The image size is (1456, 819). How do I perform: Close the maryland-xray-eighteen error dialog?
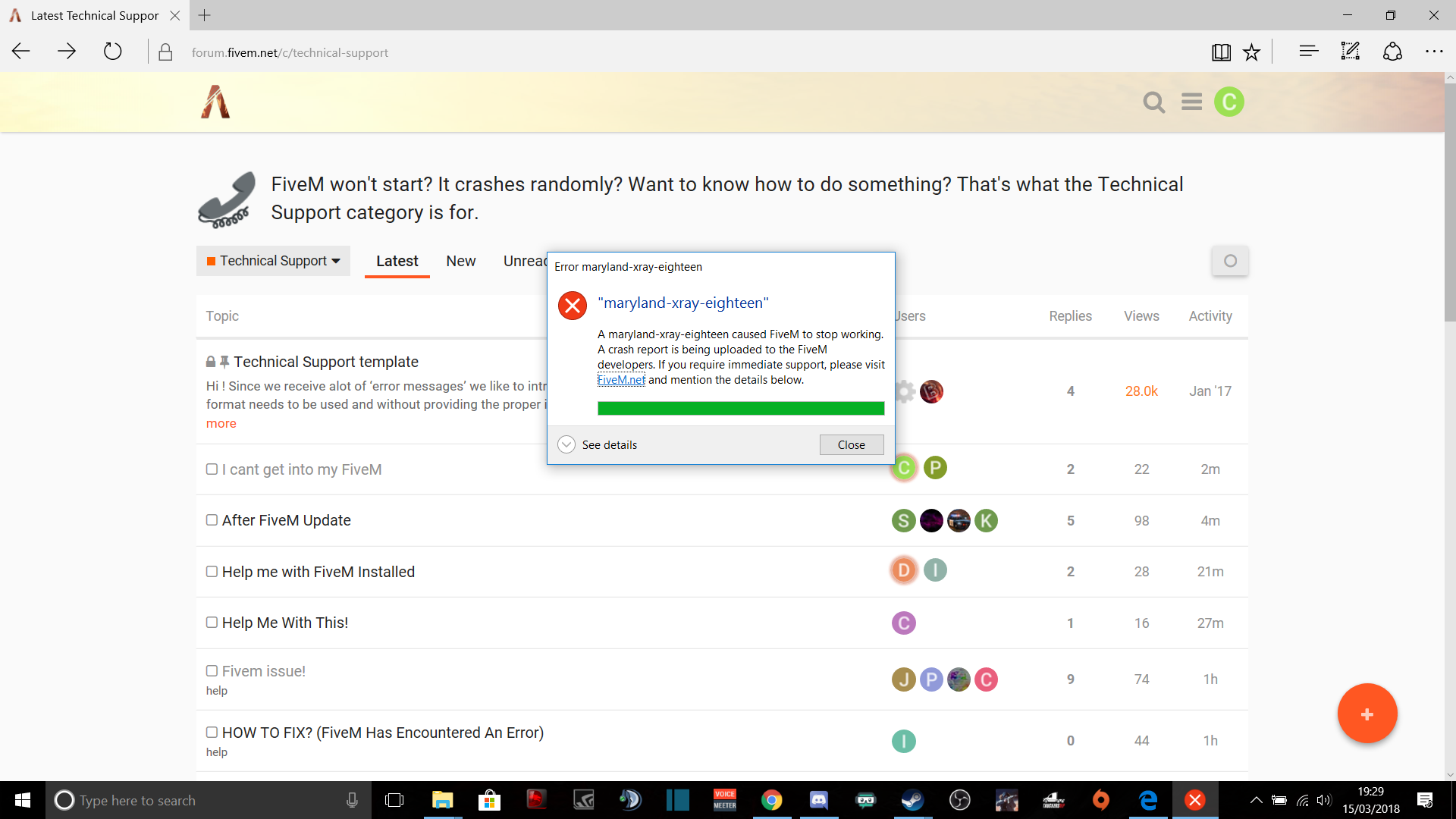click(852, 444)
